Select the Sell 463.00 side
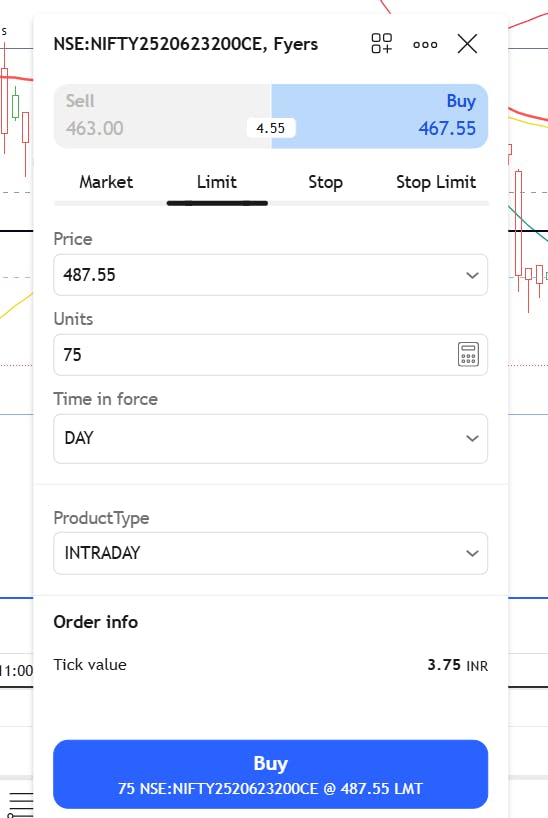The width and height of the screenshot is (548, 818). [162, 116]
